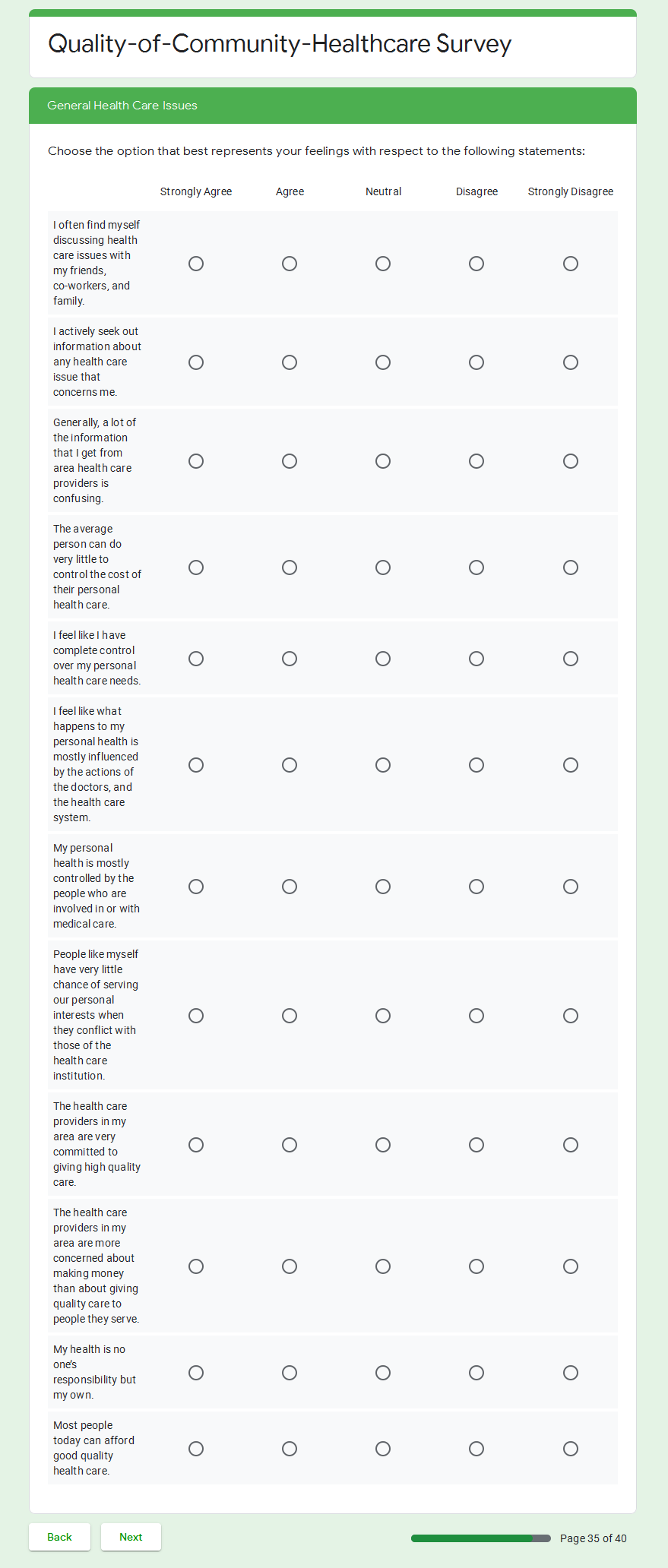The image size is (668, 1568).
Task: Pick Disagree for controlling health care cost
Action: click(476, 567)
